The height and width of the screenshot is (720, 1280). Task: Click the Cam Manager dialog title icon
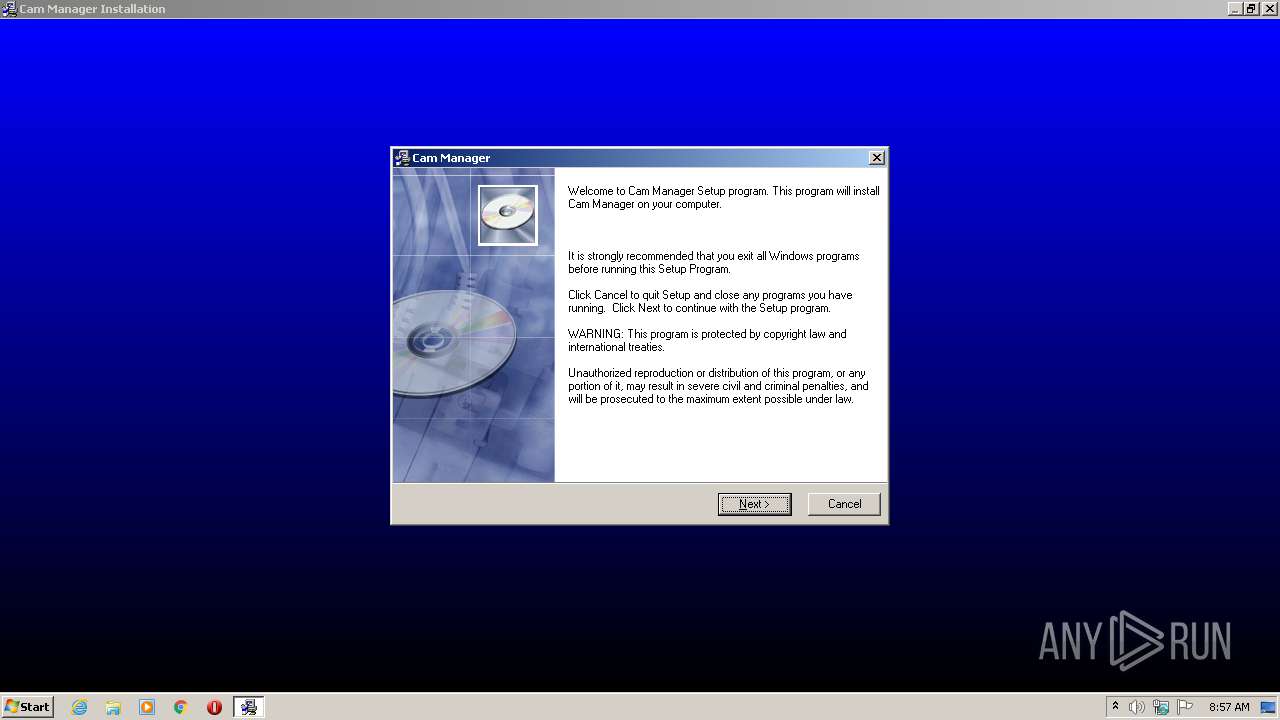(402, 158)
